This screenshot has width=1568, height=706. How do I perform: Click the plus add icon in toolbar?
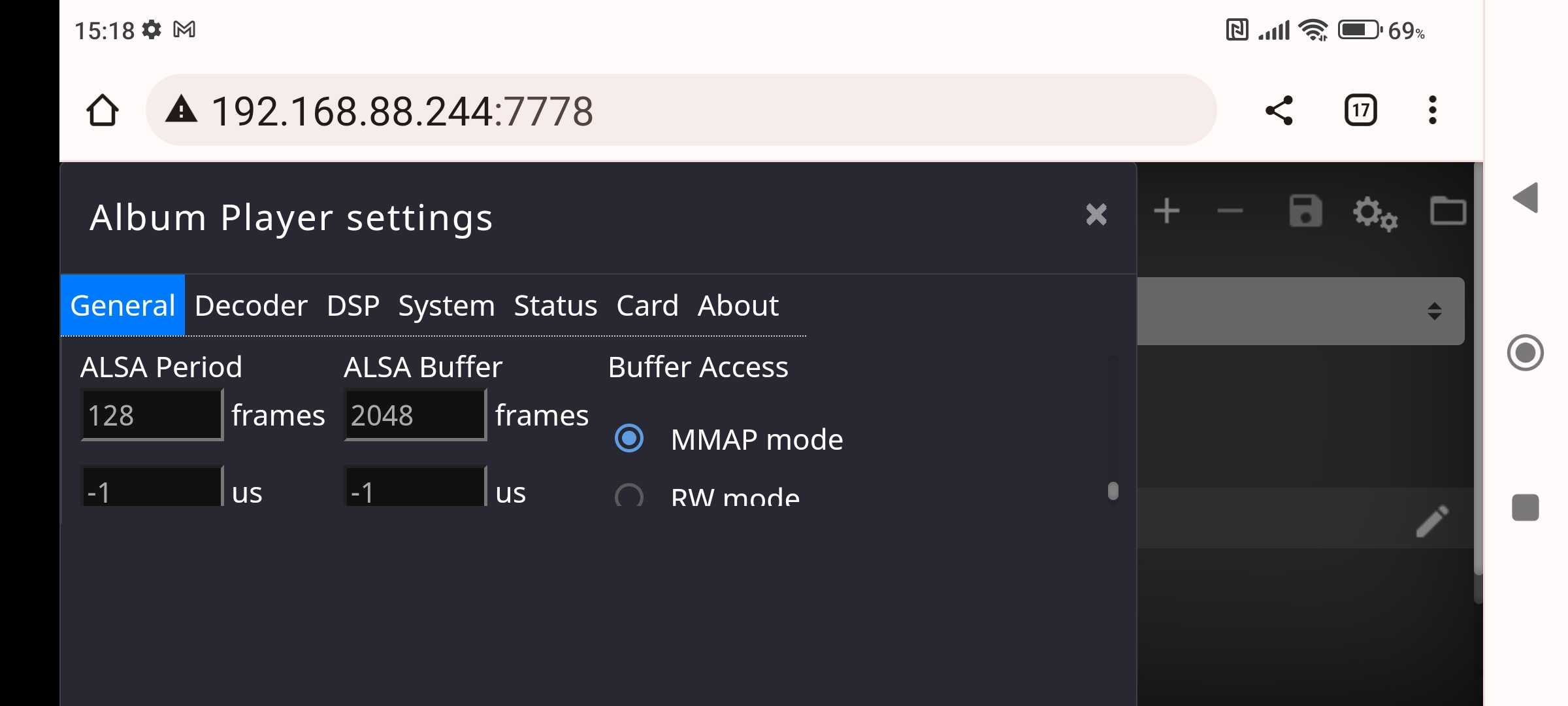click(x=1167, y=211)
